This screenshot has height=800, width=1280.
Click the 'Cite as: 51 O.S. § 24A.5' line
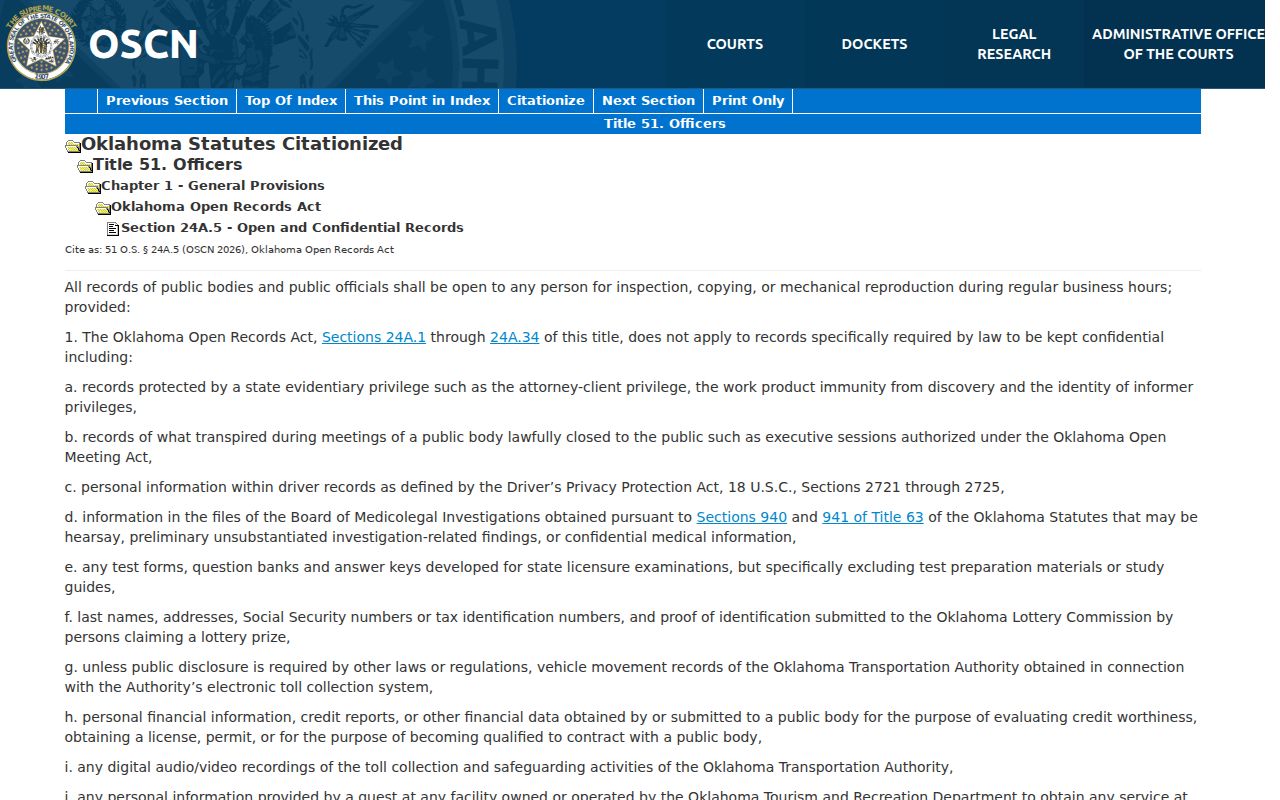229,249
